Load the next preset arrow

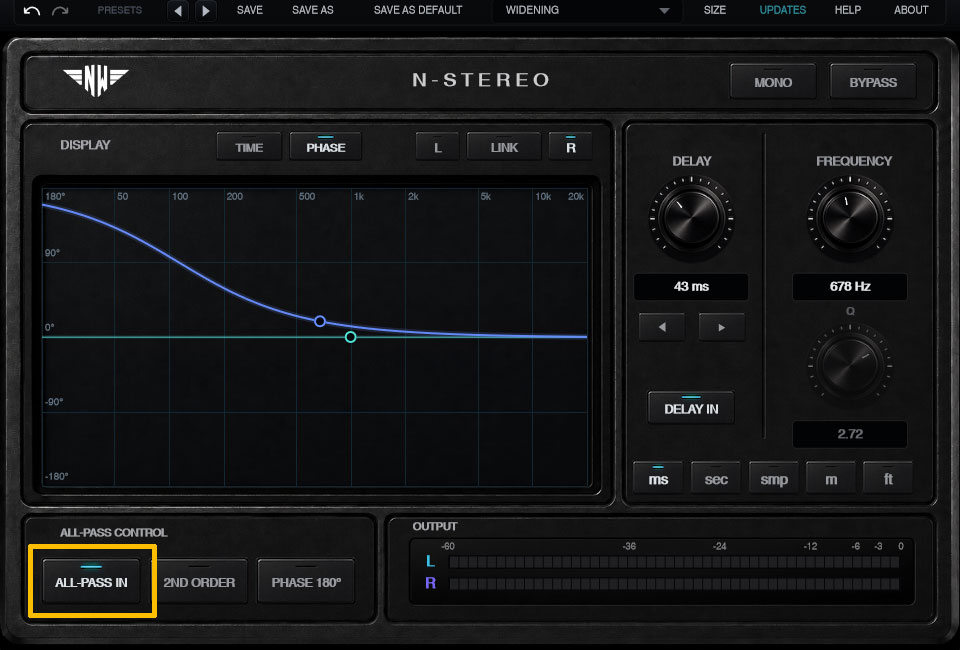tap(206, 10)
